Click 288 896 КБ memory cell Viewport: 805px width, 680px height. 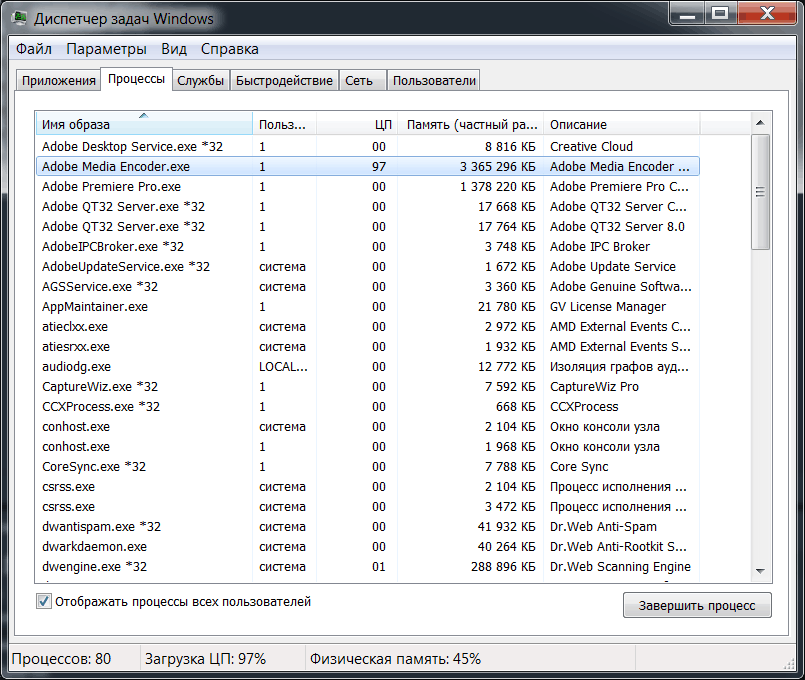(x=503, y=567)
